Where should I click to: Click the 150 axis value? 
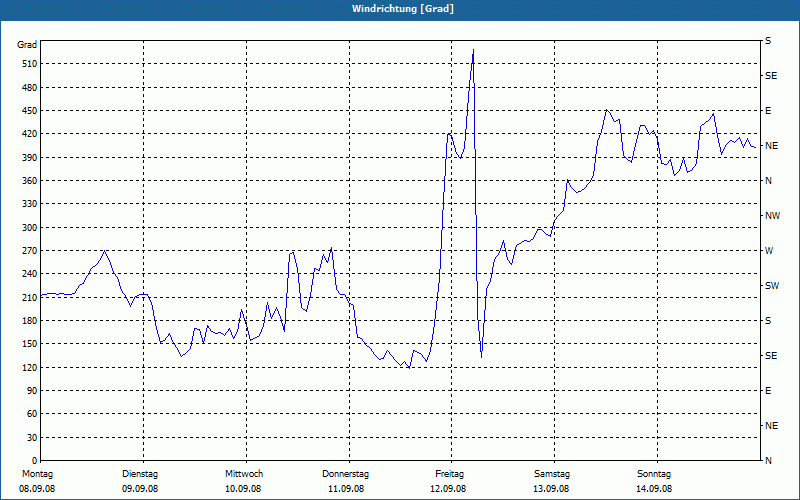[x=30, y=344]
